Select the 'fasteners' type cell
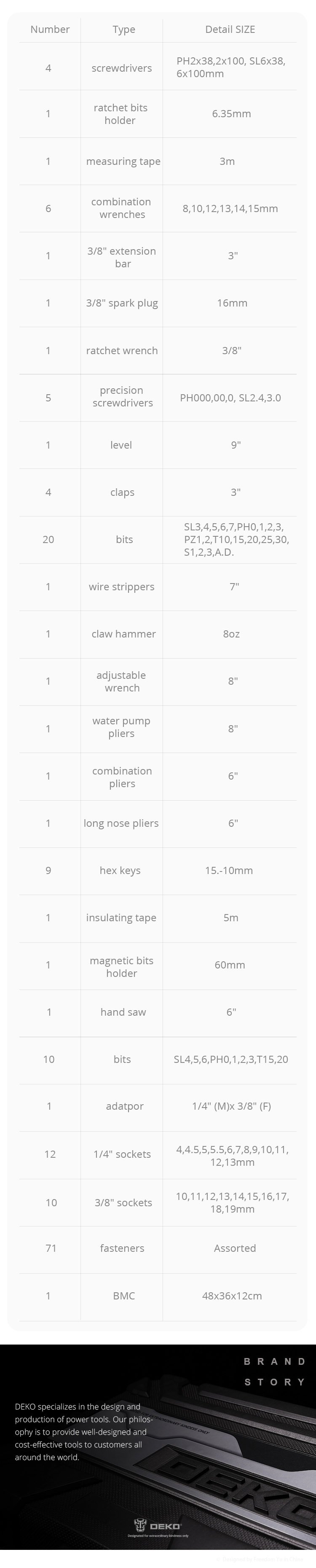The width and height of the screenshot is (316, 1568). [x=122, y=1248]
